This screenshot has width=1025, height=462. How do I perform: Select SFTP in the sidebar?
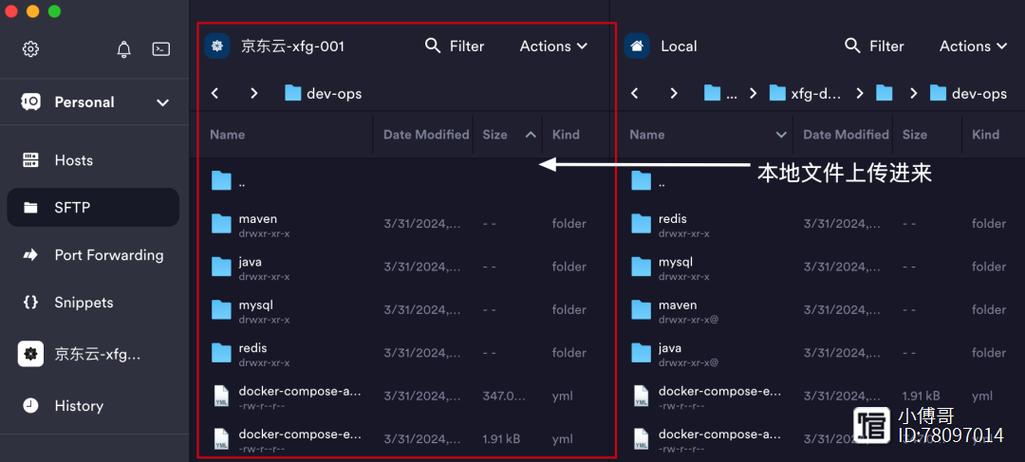pyautogui.click(x=93, y=207)
